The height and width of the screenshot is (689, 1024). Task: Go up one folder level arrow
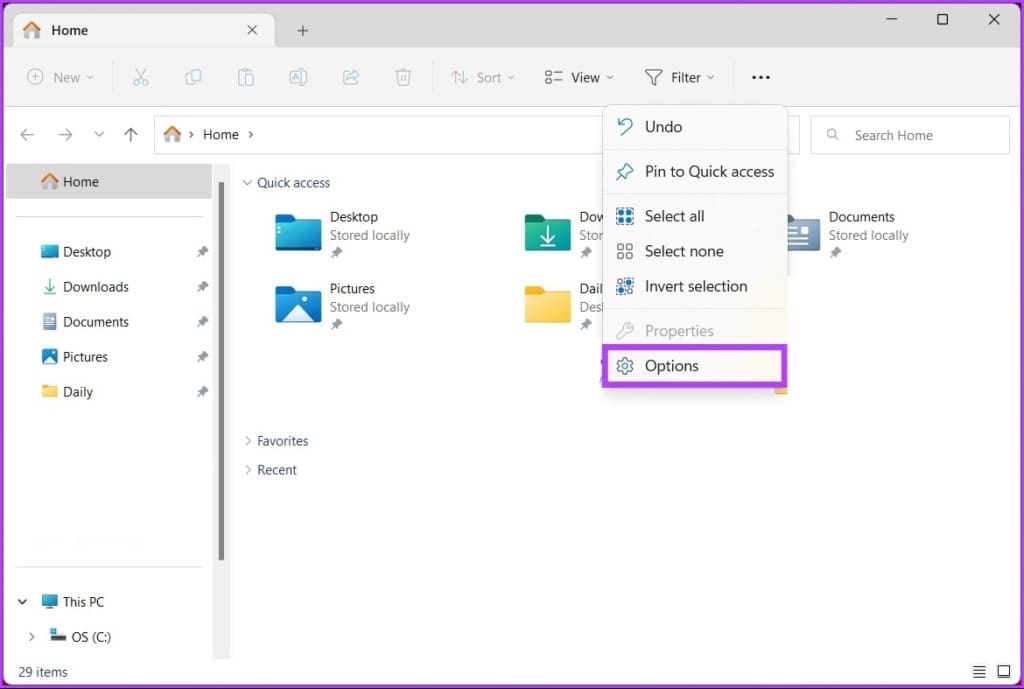(x=131, y=135)
